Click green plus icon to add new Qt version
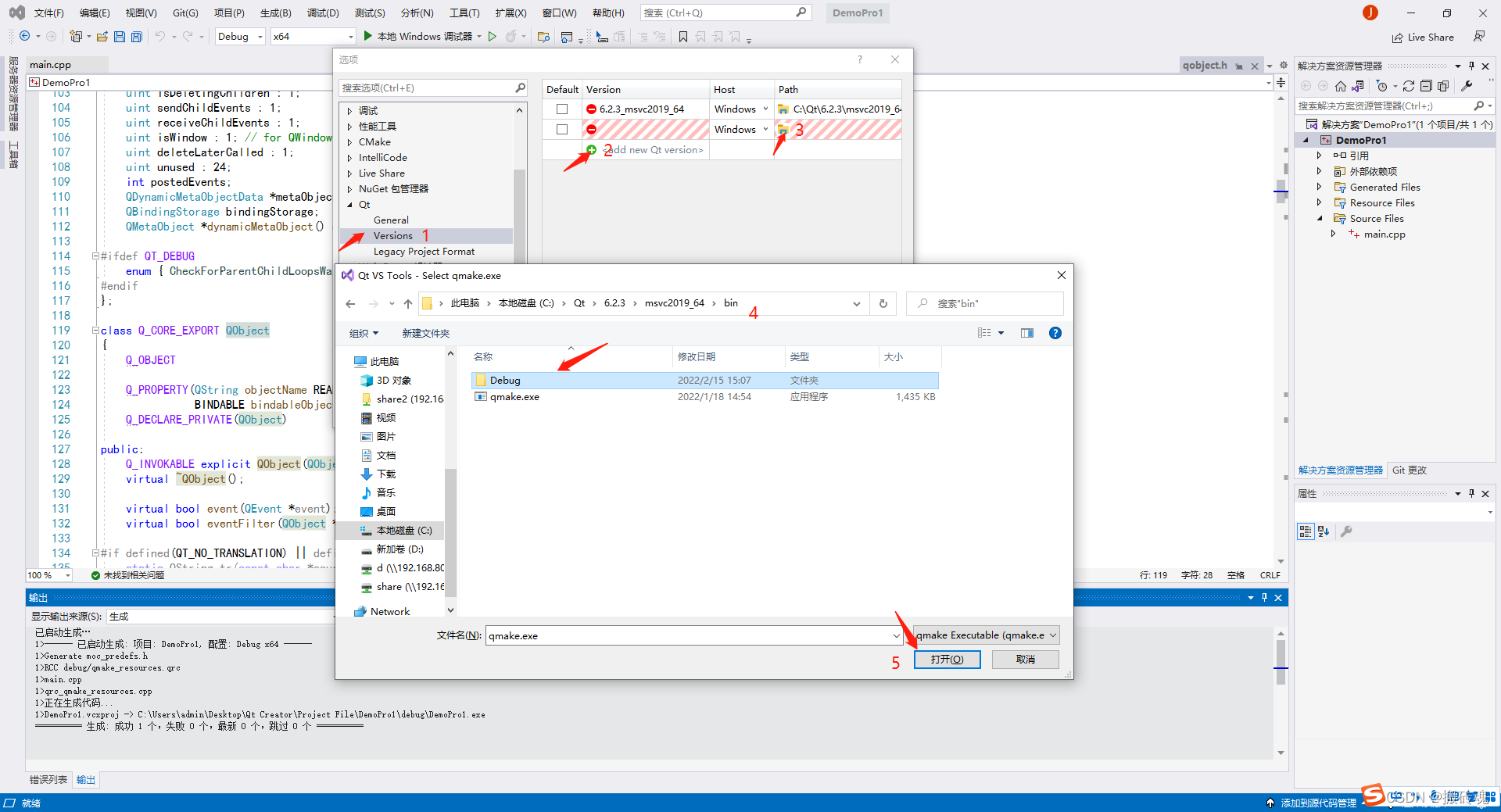 pyautogui.click(x=592, y=150)
